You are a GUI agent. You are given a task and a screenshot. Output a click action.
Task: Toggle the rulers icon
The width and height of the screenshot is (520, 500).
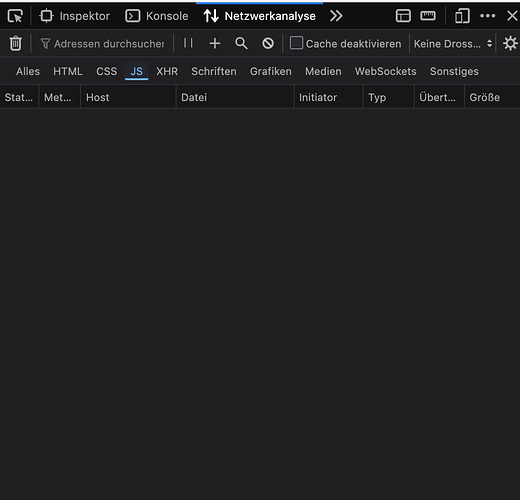pyautogui.click(x=428, y=16)
